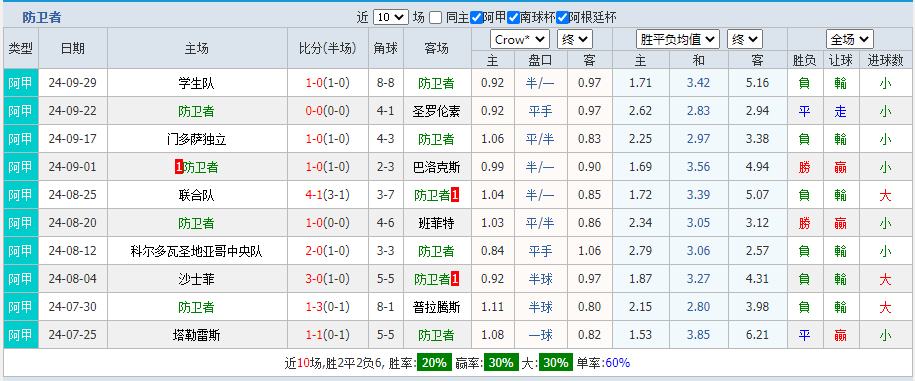The height and width of the screenshot is (381, 915).
Task: Click the 进球数 column header
Action: coord(885,60)
